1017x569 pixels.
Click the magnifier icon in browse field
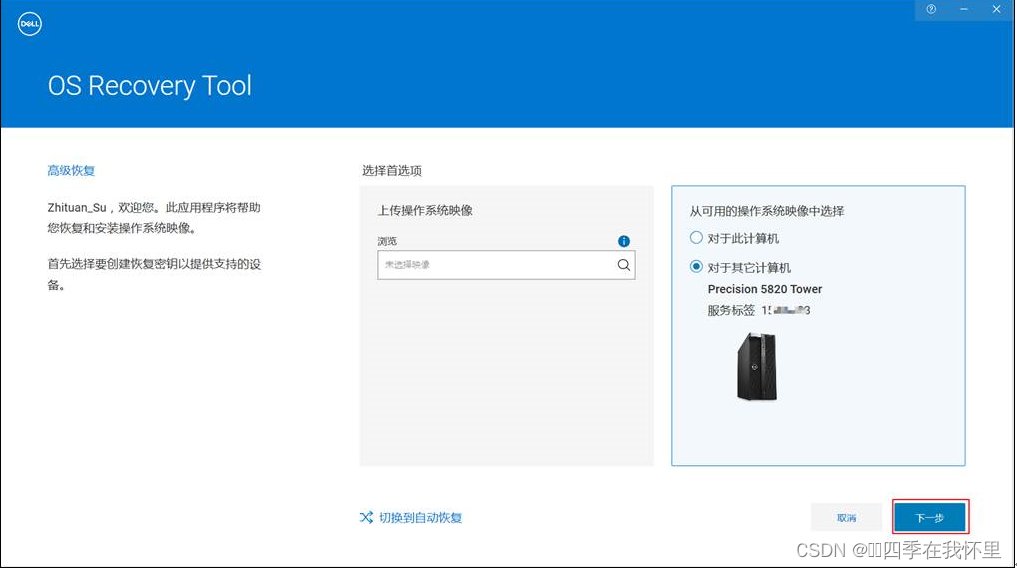[x=623, y=265]
